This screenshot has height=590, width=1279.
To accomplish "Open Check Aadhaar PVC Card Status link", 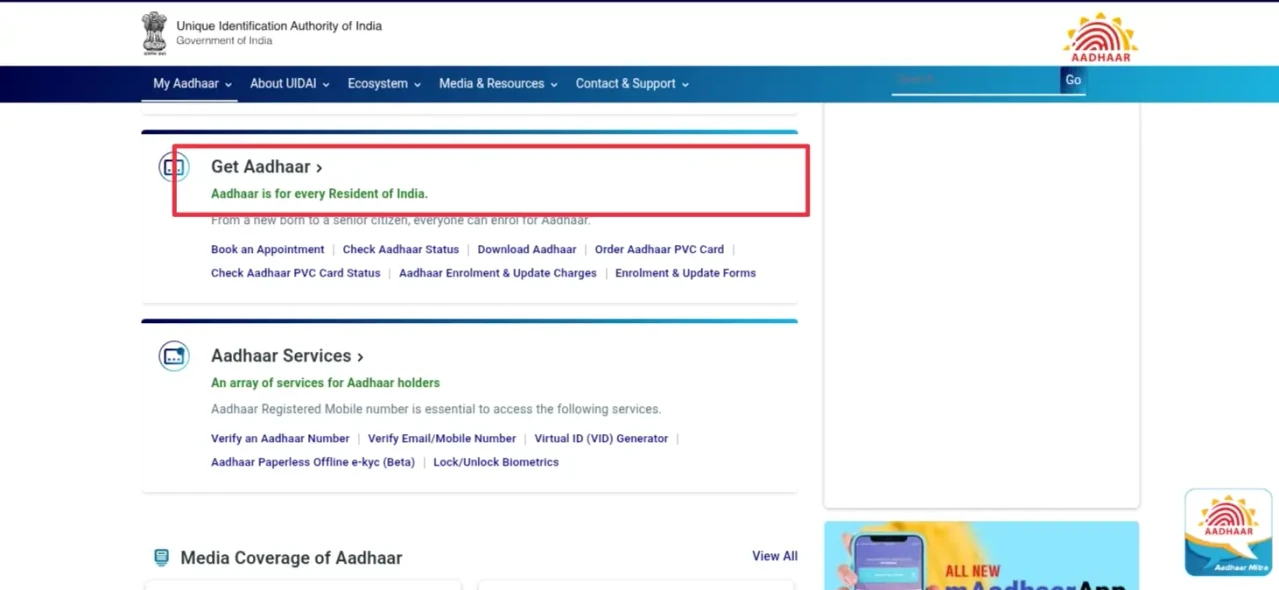I will click(x=296, y=273).
